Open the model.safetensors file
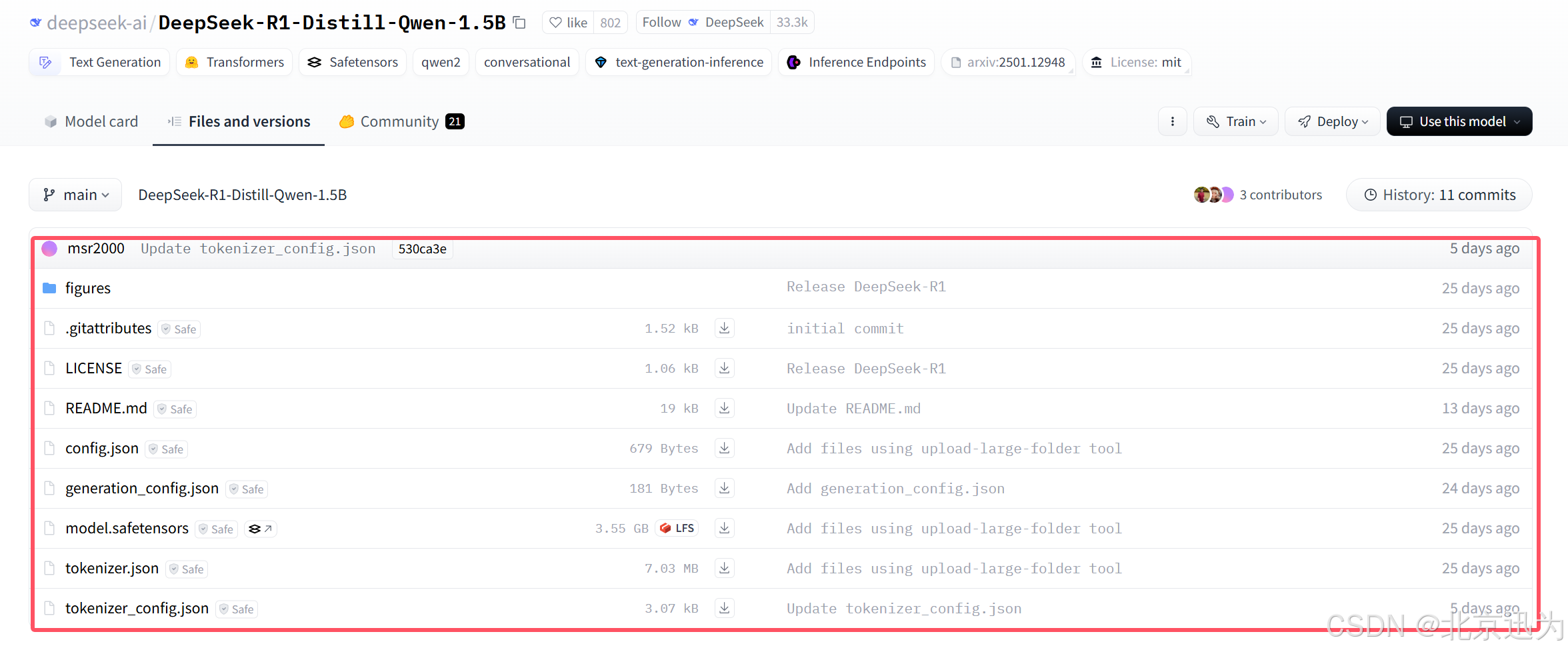Screen dimensions: 1568x652 pos(127,528)
